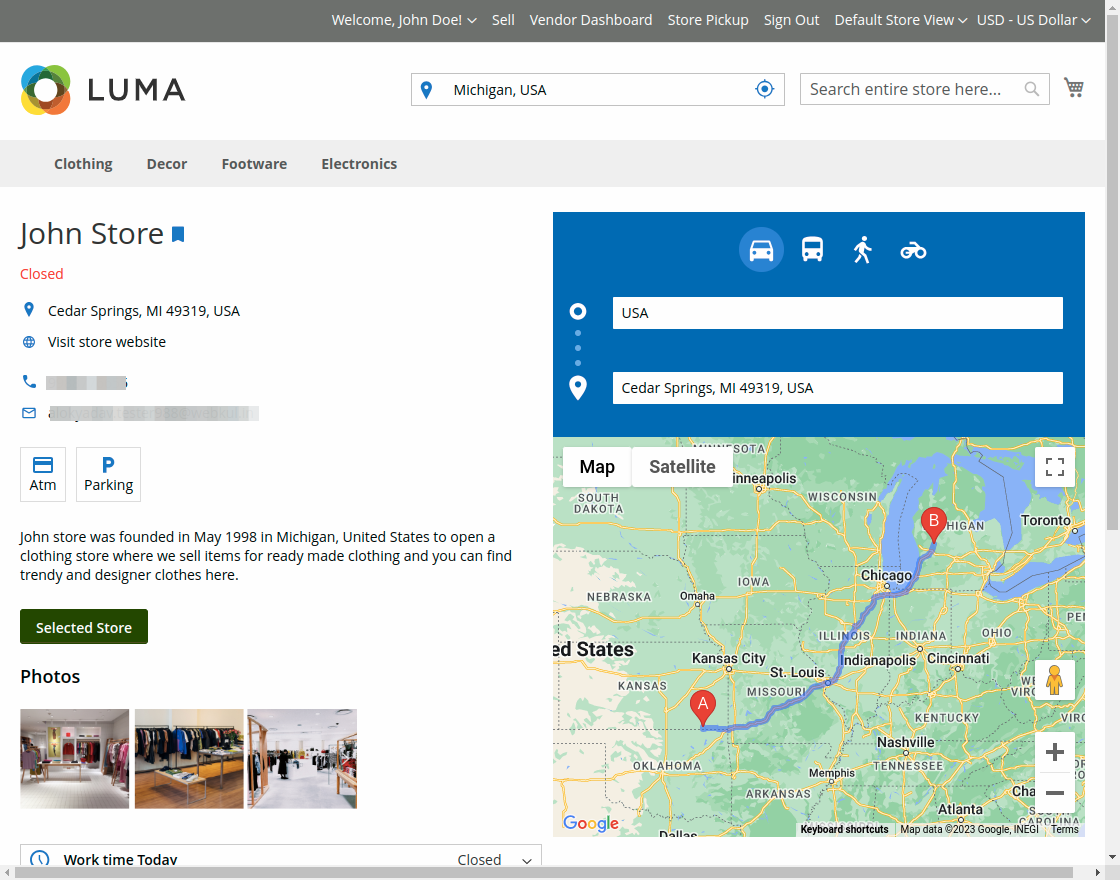Click the Michigan, USA location field
Screen dimensions: 1120x880
coord(598,89)
